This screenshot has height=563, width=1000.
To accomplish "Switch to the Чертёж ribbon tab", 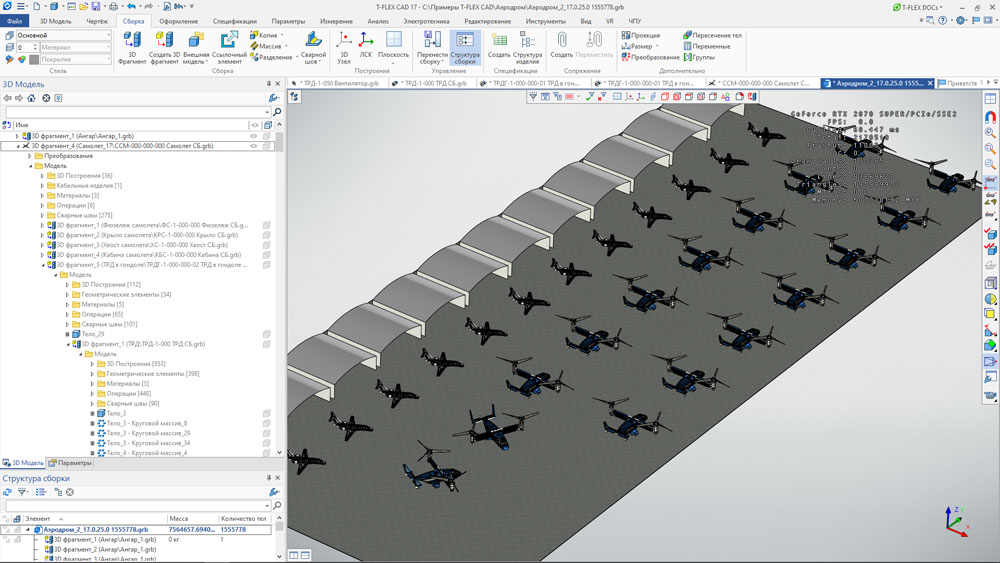I will pyautogui.click(x=97, y=21).
